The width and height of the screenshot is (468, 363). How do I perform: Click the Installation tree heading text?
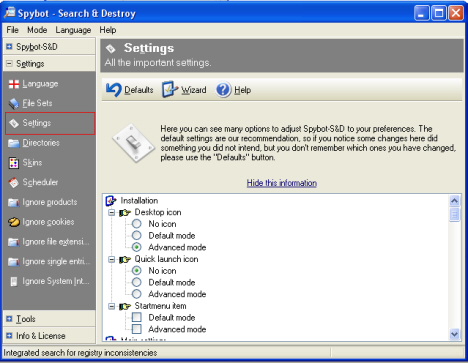[139, 201]
